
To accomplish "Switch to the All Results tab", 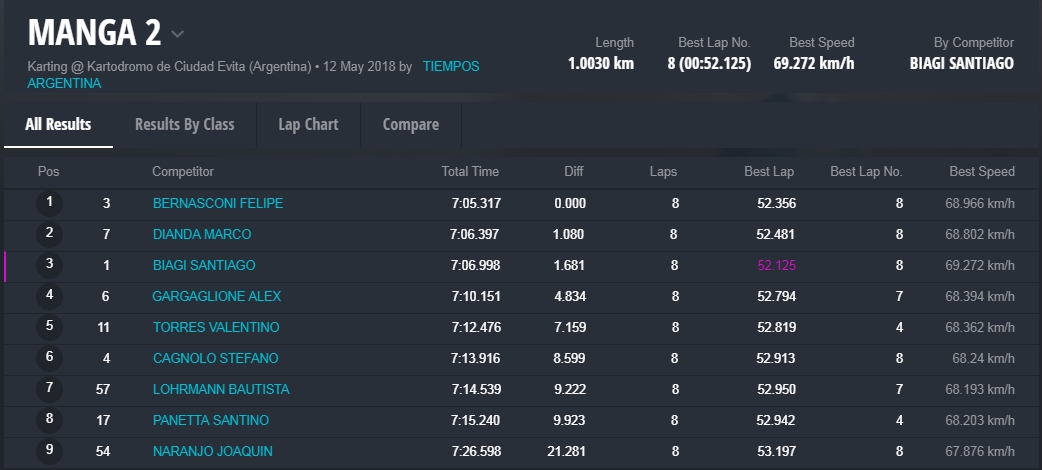I will point(58,125).
